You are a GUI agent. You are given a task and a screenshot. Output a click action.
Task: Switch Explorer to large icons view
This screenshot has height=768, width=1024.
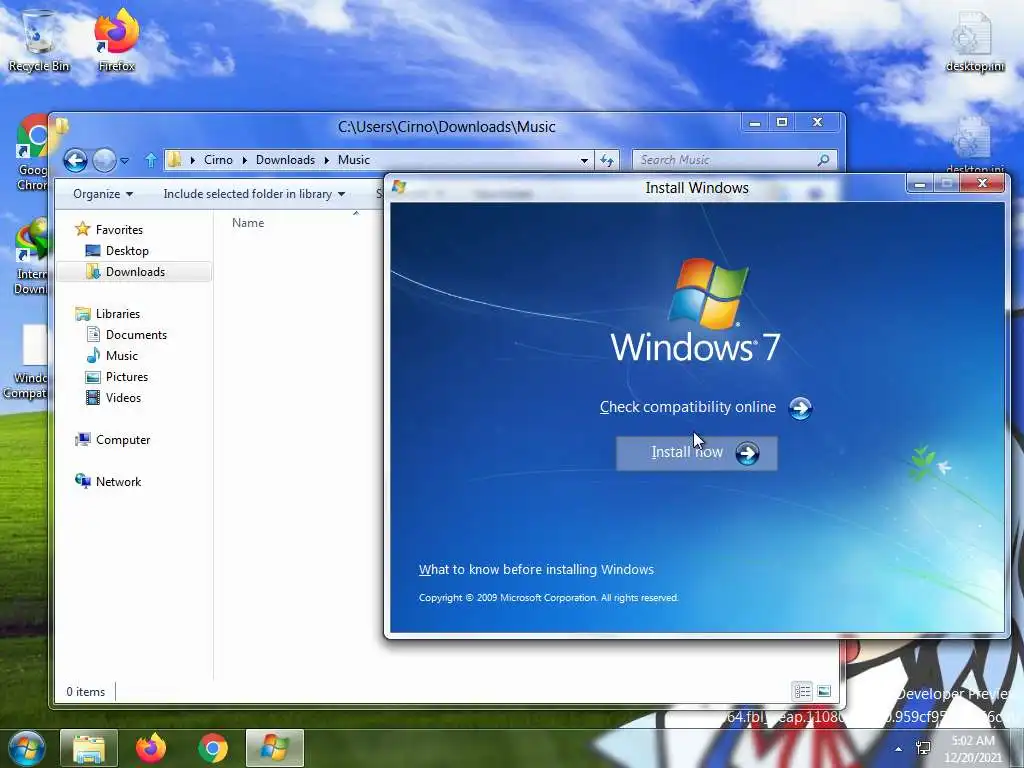(x=824, y=691)
